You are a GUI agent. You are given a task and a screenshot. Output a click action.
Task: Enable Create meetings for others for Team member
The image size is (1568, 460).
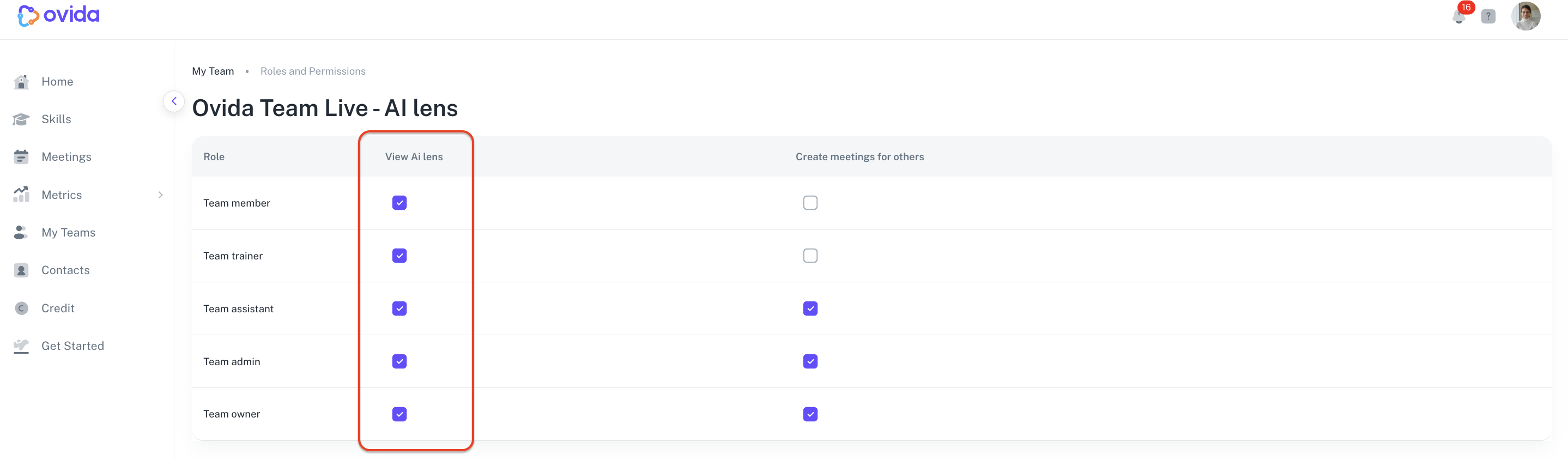(x=810, y=203)
